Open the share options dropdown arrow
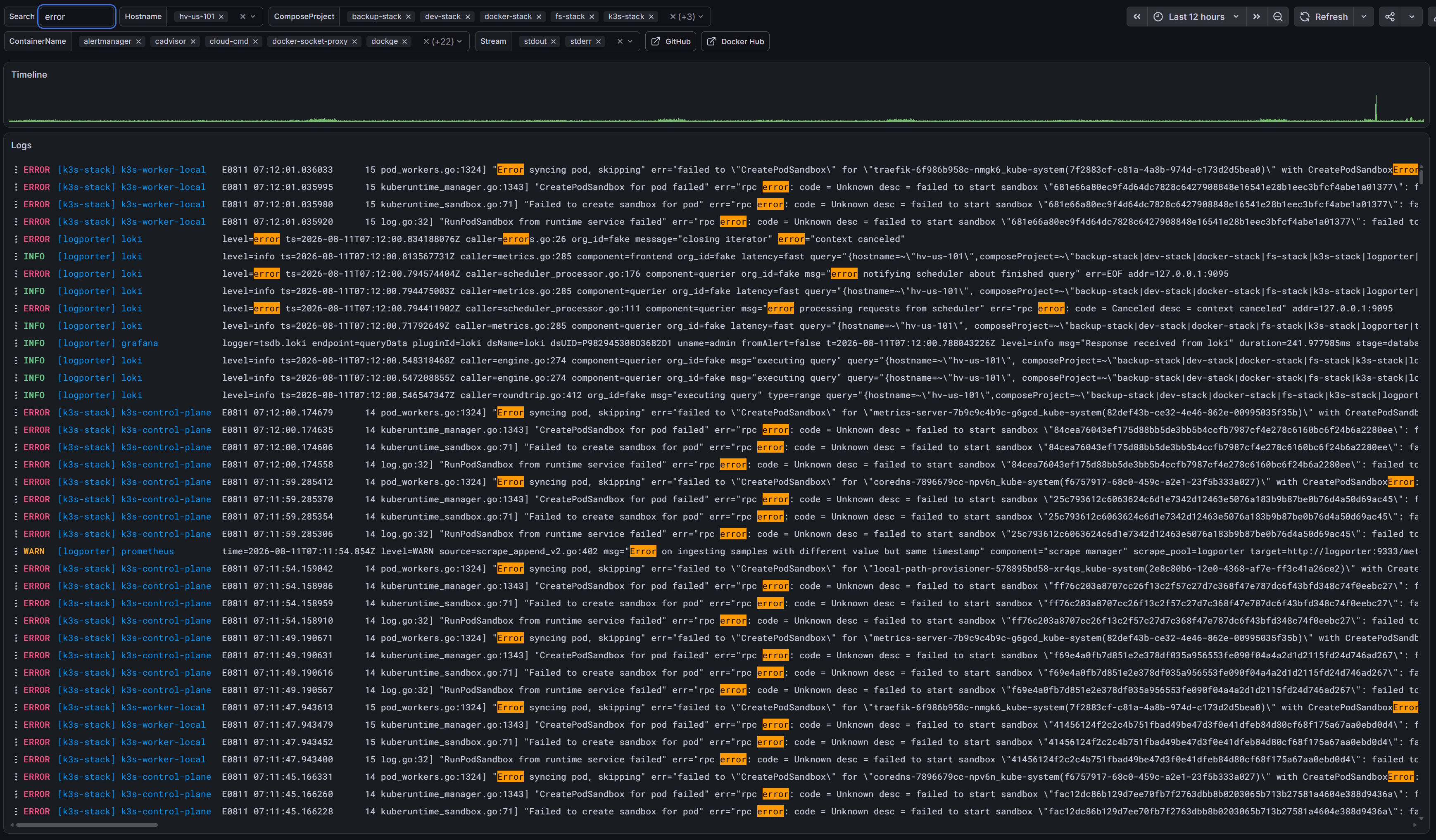Image resolution: width=1436 pixels, height=840 pixels. click(1412, 17)
